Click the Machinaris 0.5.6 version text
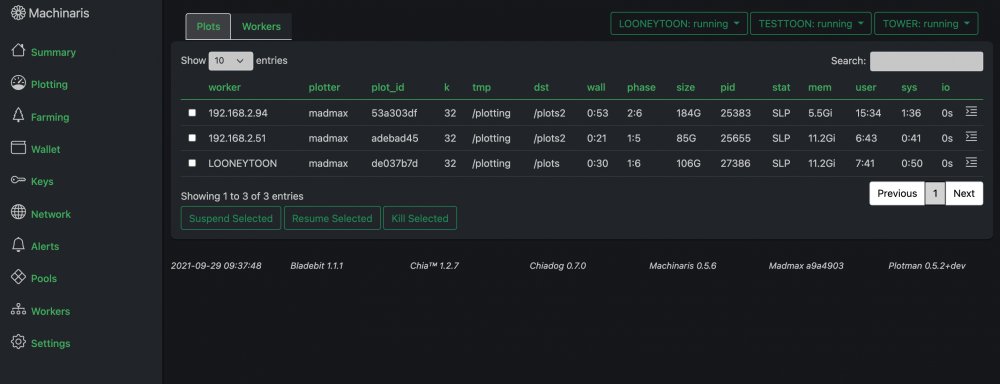1000x384 pixels. tap(682, 265)
